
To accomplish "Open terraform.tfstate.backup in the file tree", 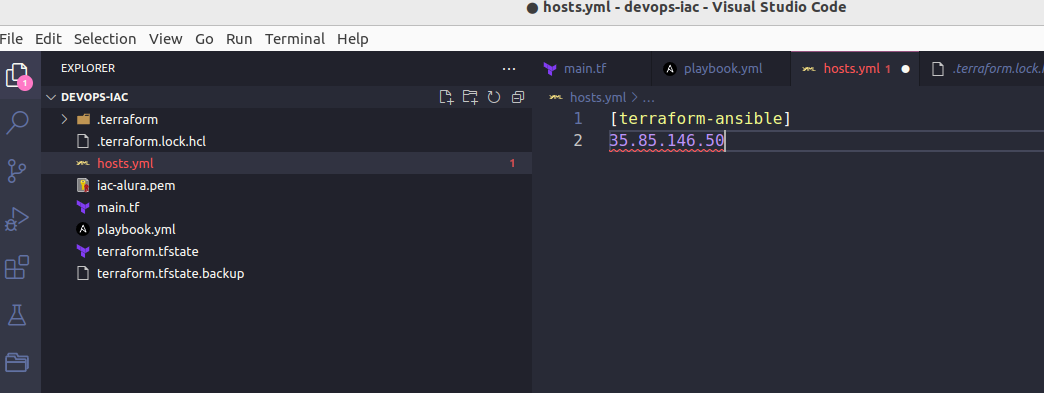I will click(286, 274).
